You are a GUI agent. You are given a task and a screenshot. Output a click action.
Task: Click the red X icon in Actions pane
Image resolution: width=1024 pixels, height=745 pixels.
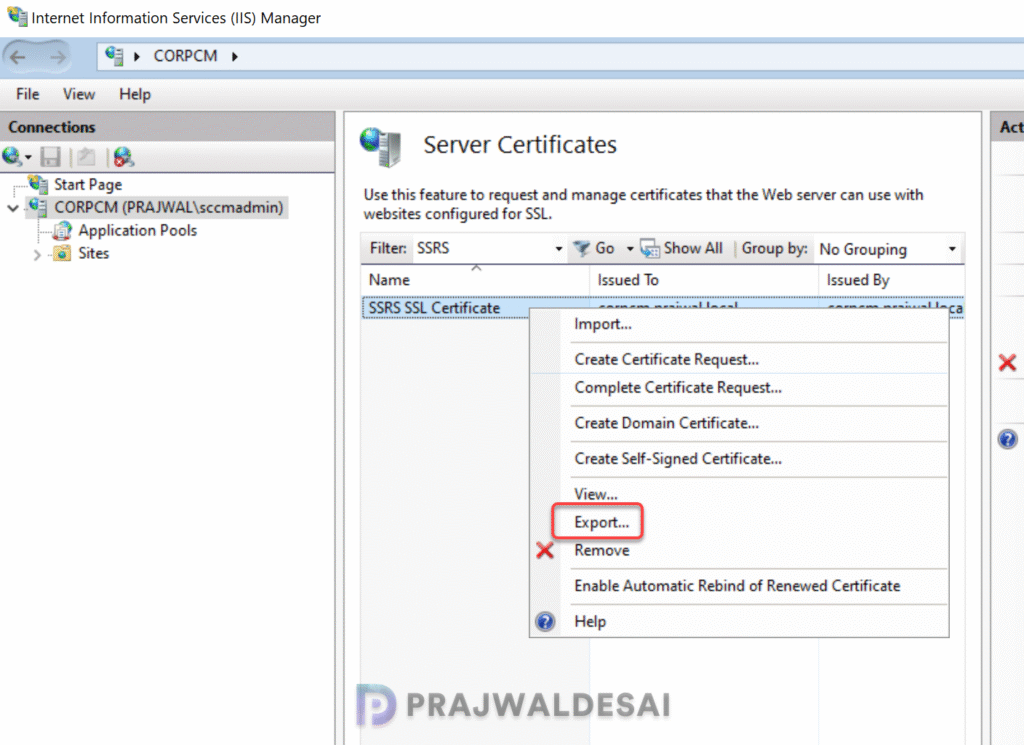tap(1008, 362)
